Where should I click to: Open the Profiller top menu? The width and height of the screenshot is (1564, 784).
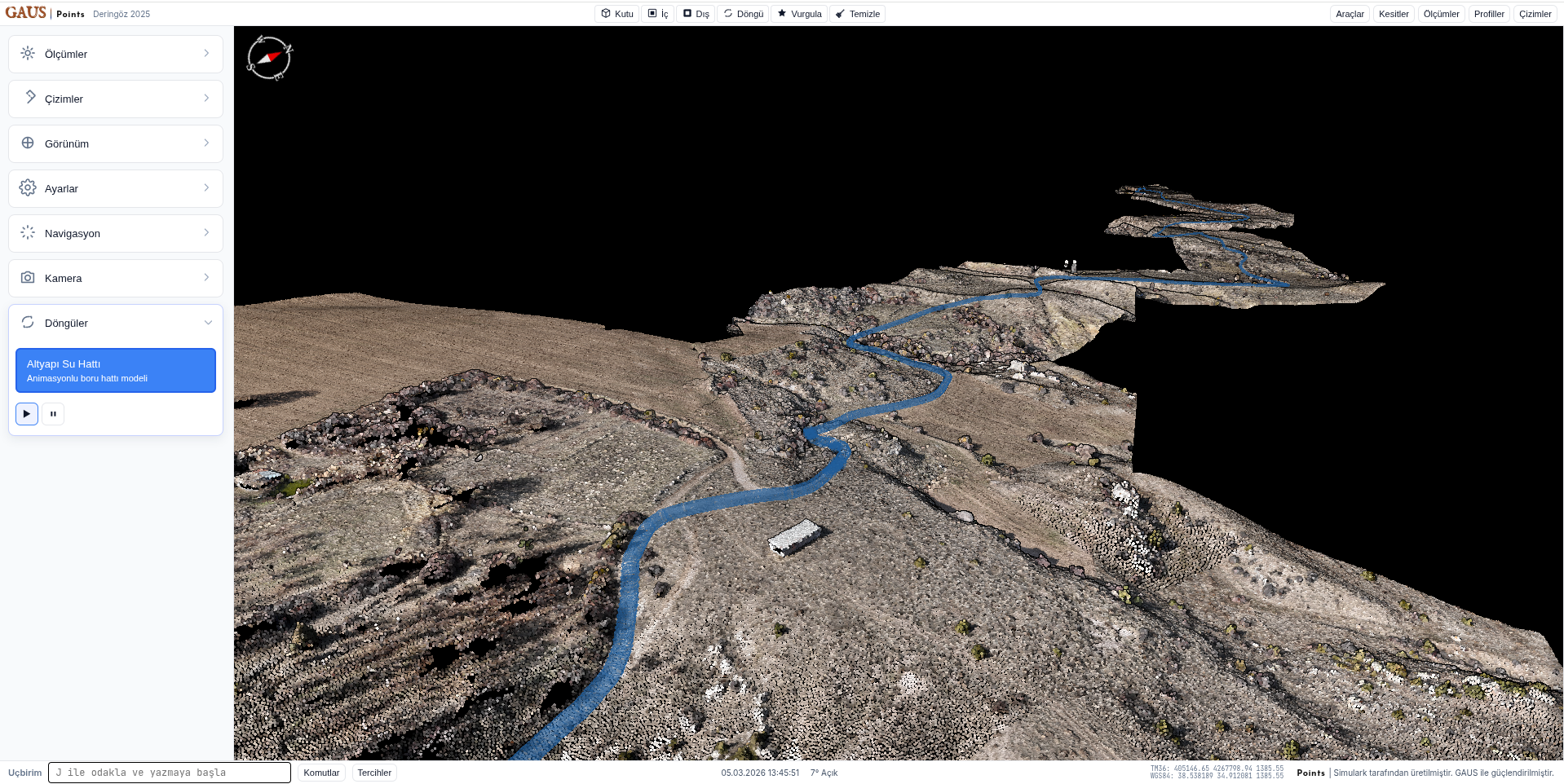pos(1489,14)
